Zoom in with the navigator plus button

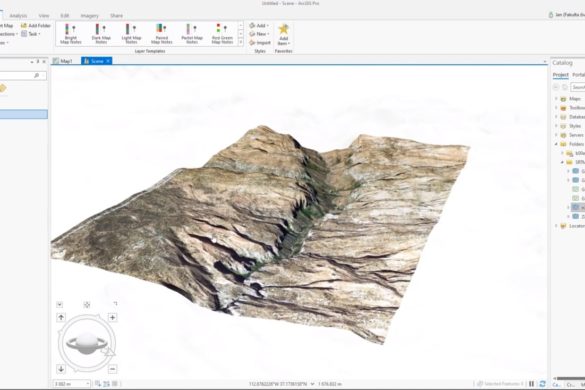[112, 318]
